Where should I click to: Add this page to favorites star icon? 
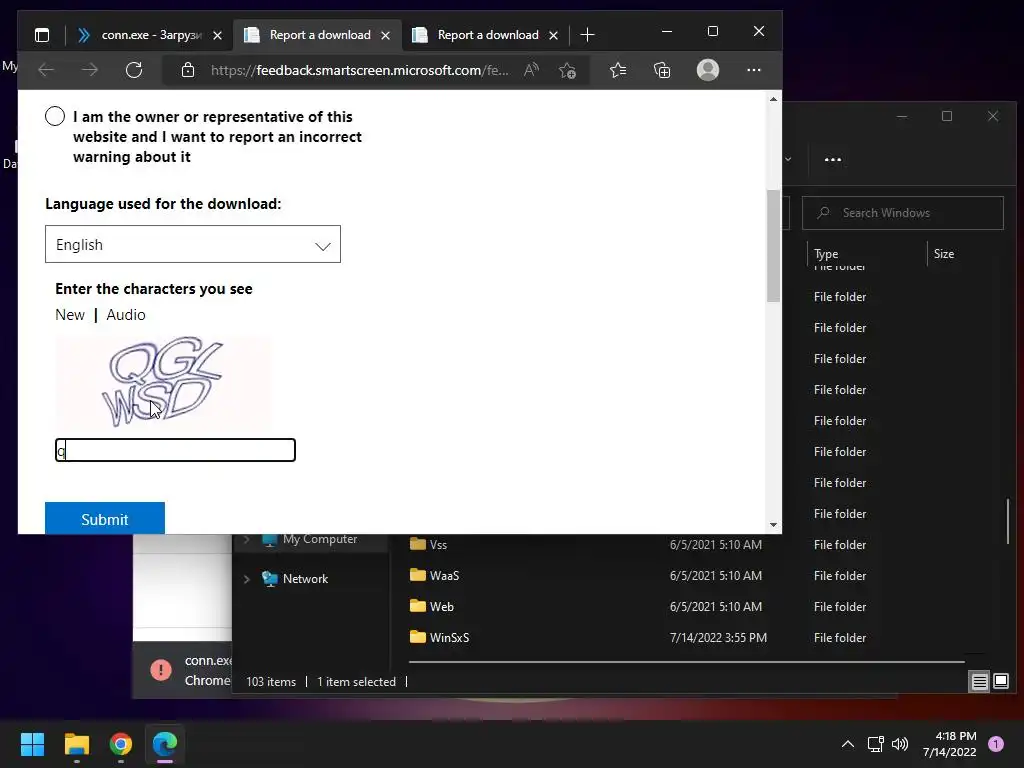[x=568, y=70]
